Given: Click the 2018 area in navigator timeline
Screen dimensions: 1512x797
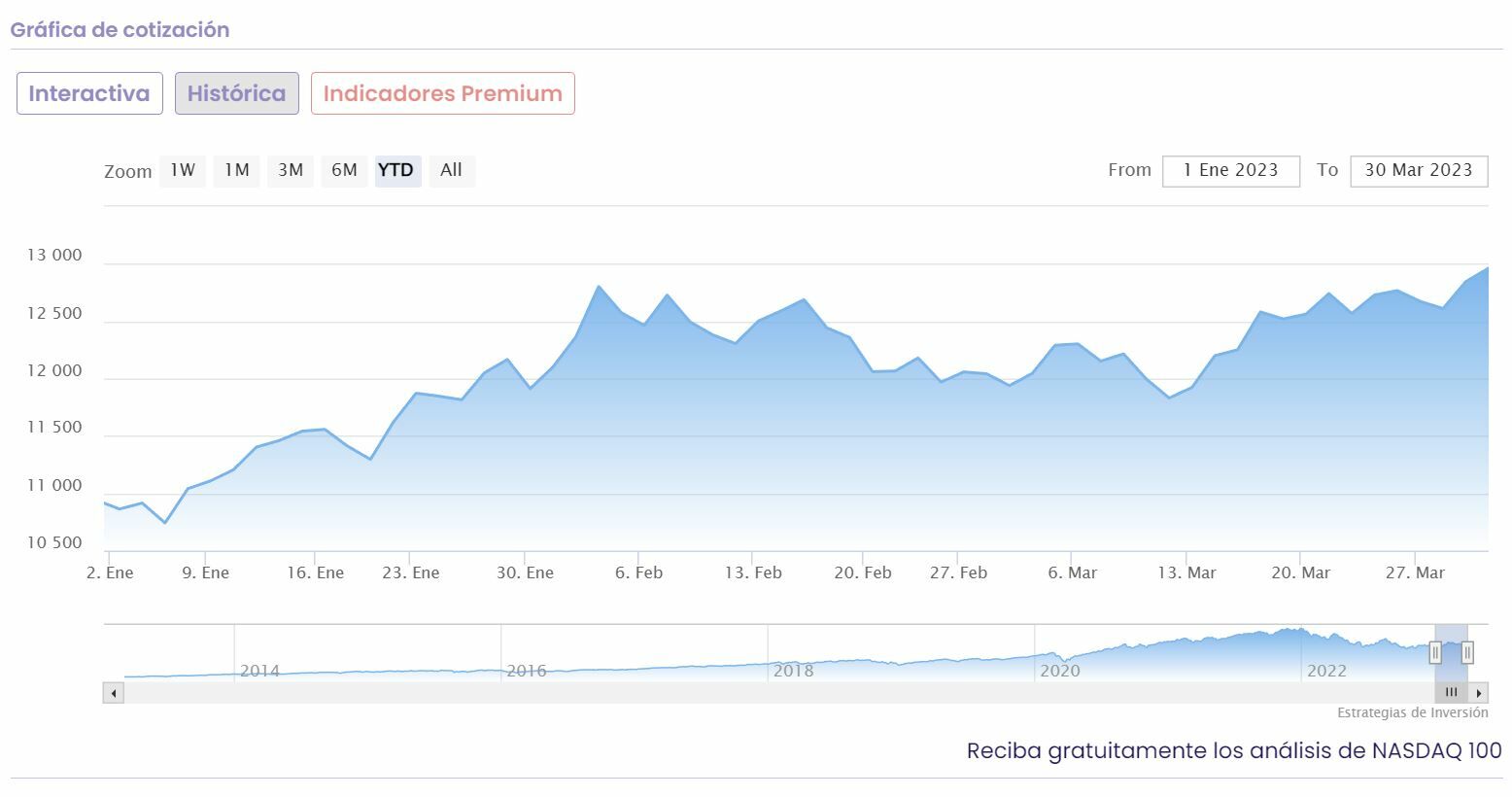Looking at the screenshot, I should 793,670.
